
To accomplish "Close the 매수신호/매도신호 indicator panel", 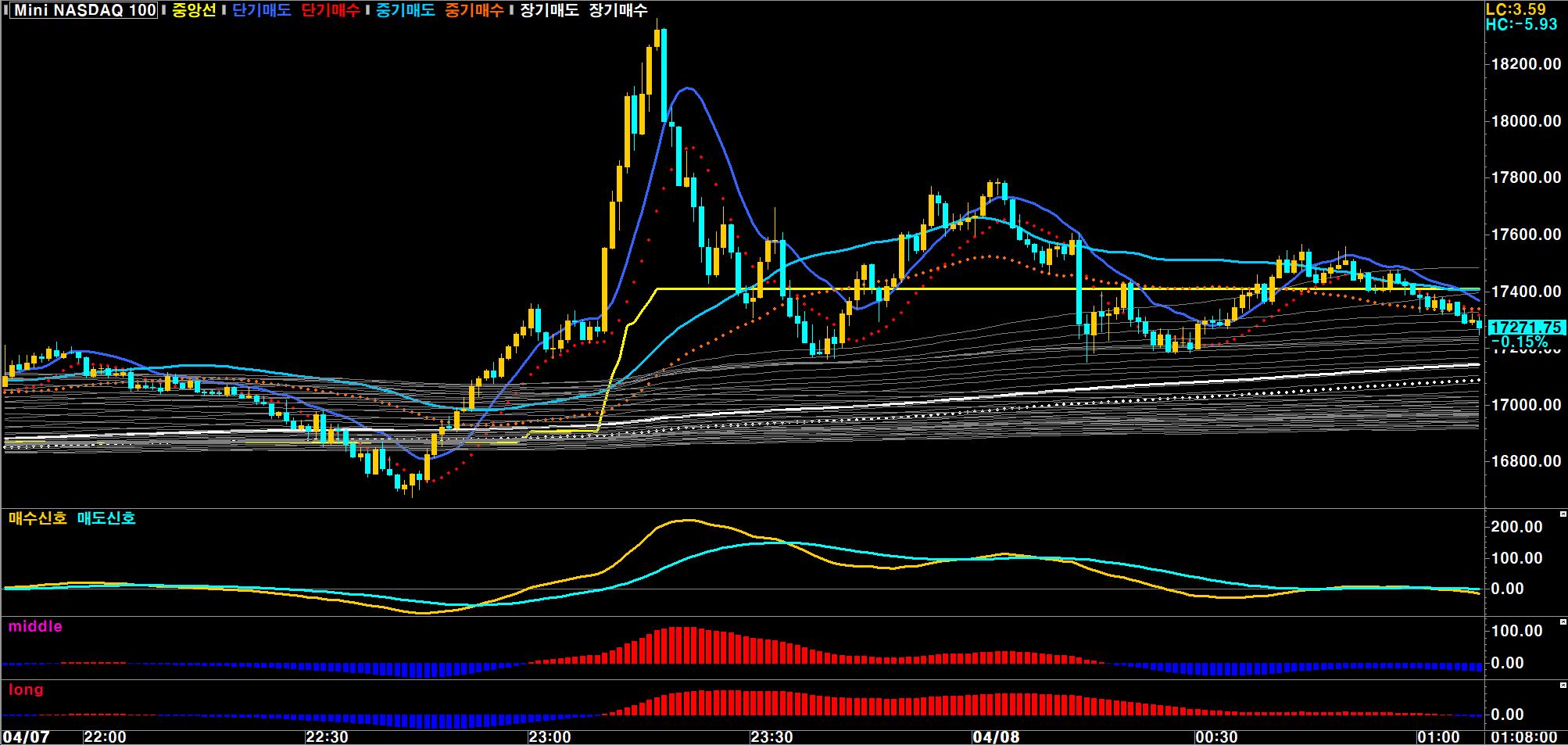I will click(1563, 514).
